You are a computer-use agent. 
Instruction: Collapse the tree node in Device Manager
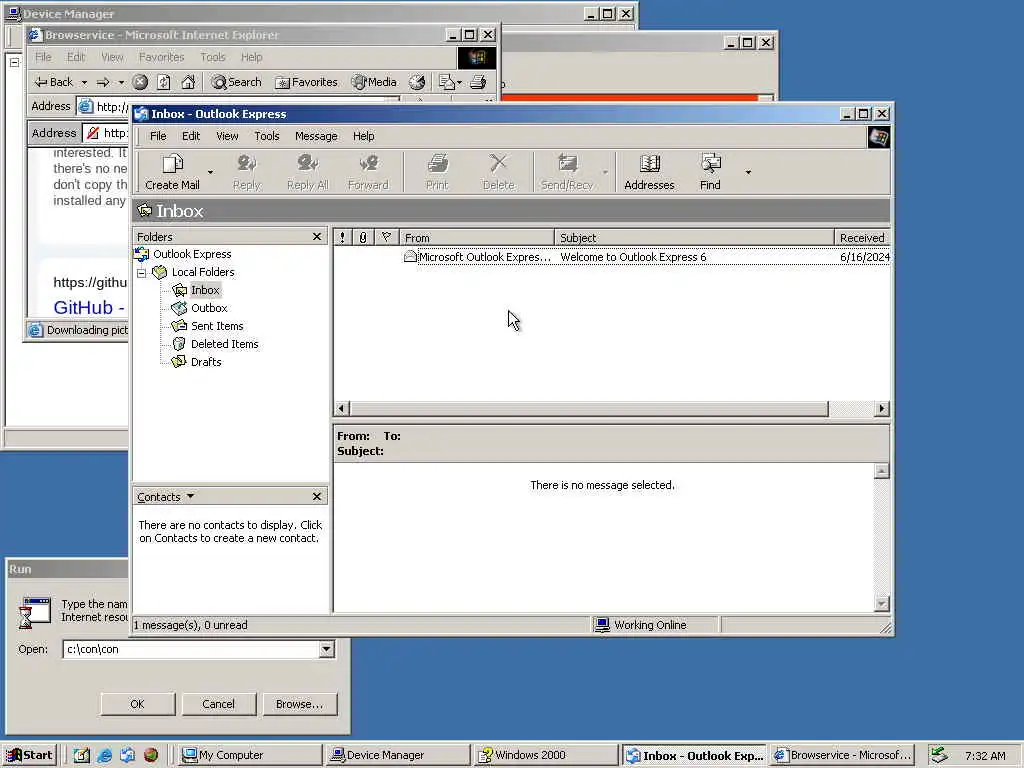click(x=14, y=63)
